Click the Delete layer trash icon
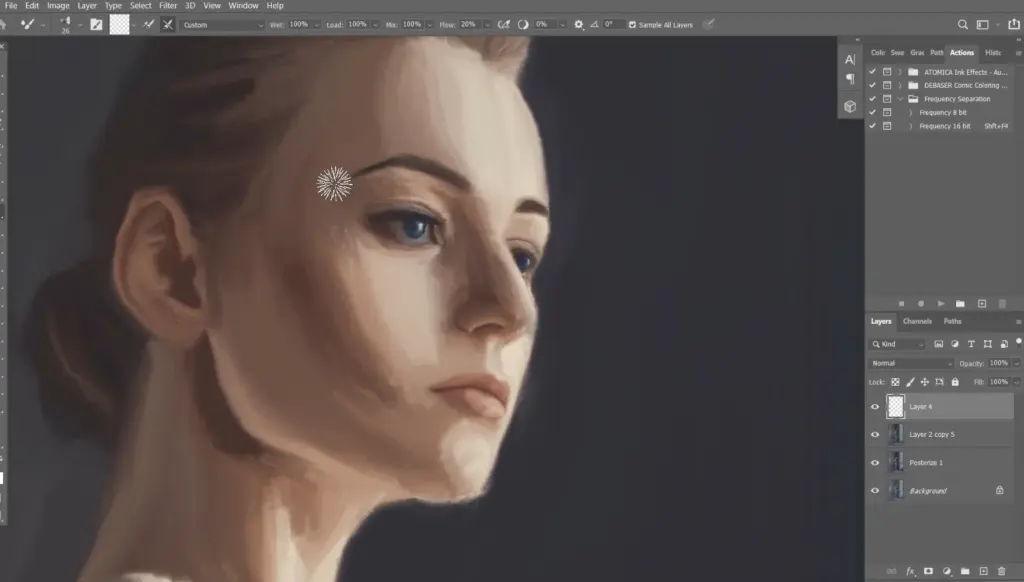This screenshot has height=582, width=1024. pos(1000,571)
